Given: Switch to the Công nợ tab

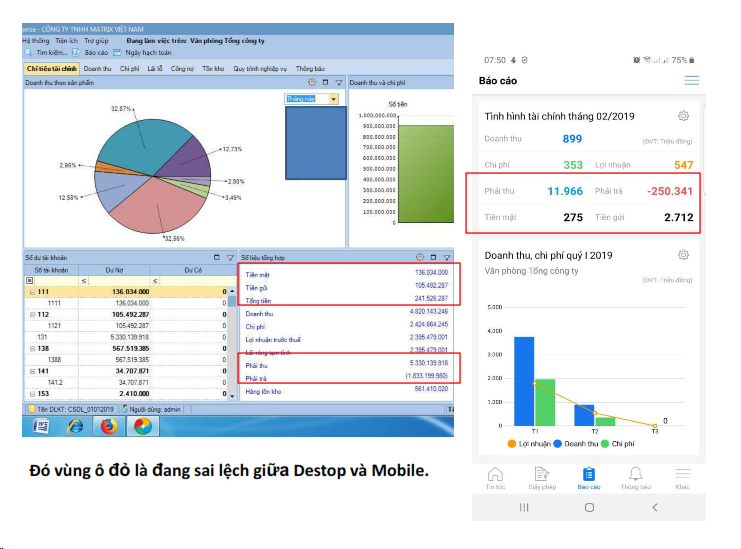Looking at the screenshot, I should 182,68.
